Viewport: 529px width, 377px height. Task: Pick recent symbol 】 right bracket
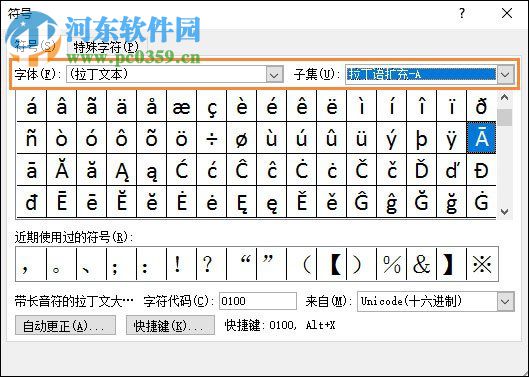coord(451,264)
